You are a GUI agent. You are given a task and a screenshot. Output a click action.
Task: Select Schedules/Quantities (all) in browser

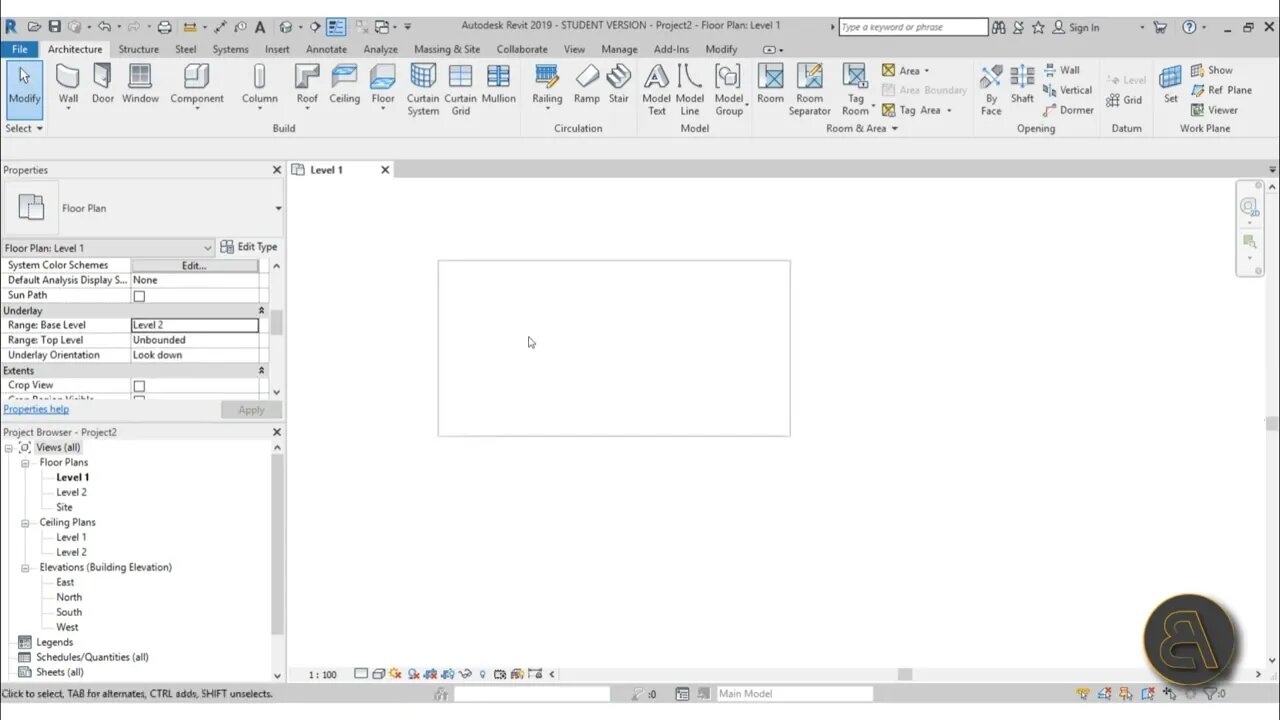click(92, 658)
